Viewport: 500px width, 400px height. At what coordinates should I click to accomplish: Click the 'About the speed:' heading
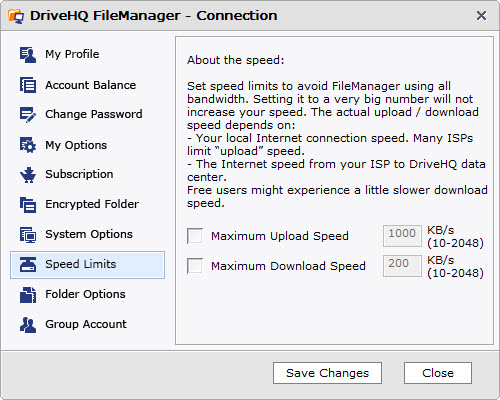point(236,60)
